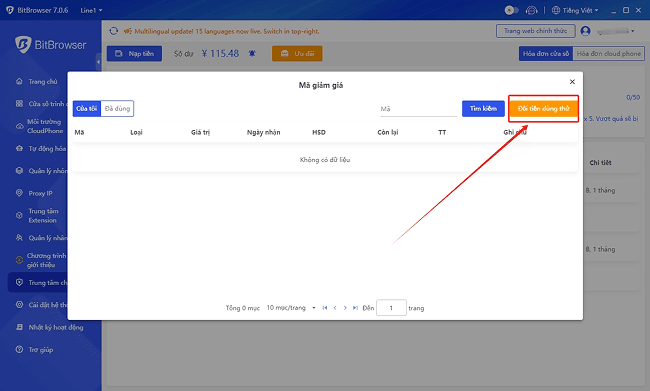Viewport: 650px width, 391px height.
Task: Select Hóa đơn cloud phone tab
Action: 609,53
